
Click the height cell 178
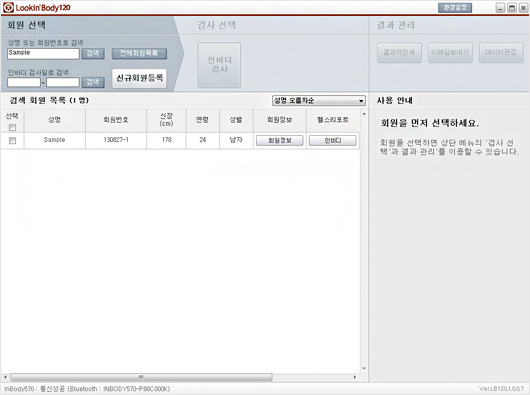tap(166, 140)
